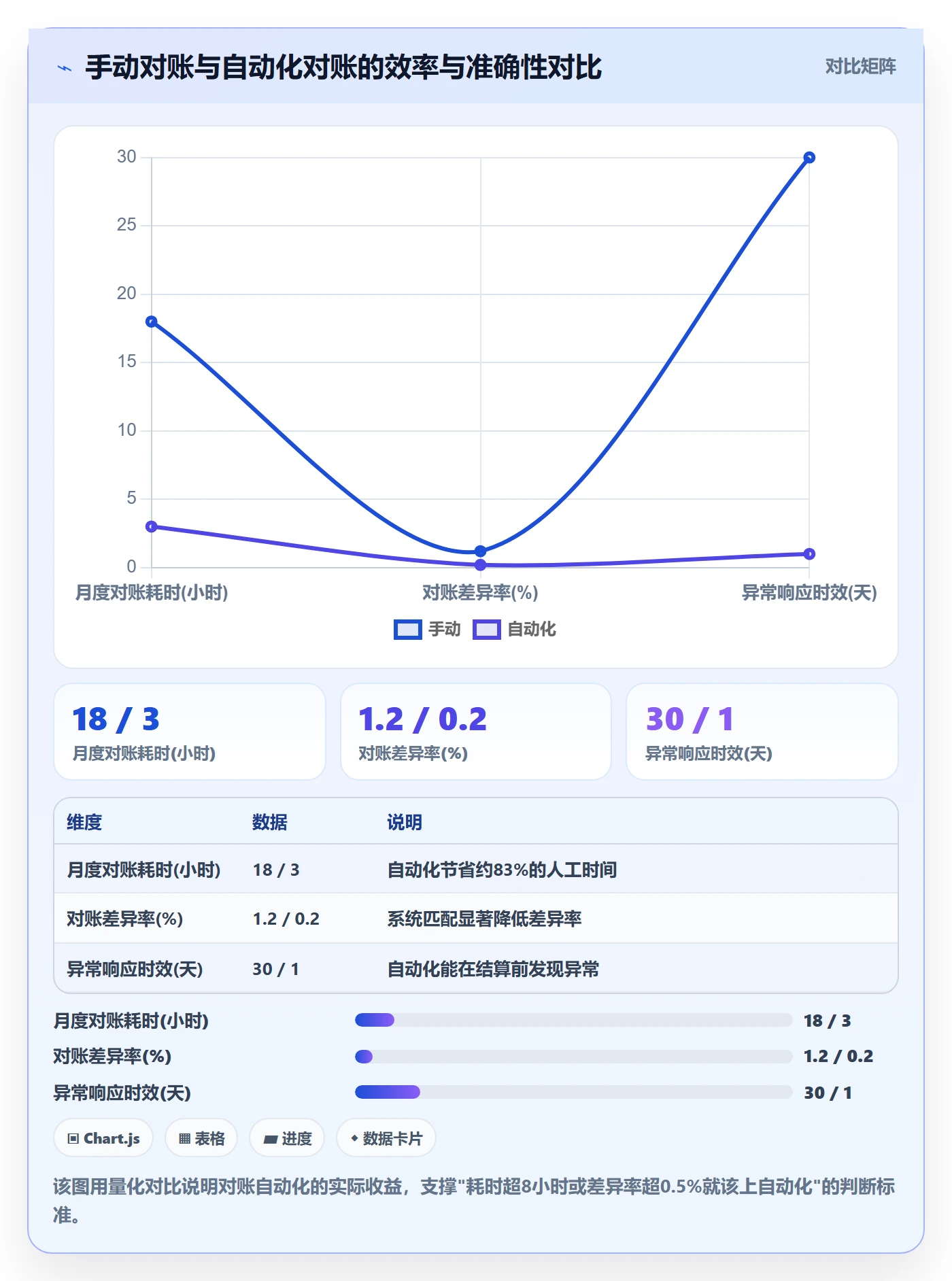Click the Chart.js chip
The image size is (952, 1281).
click(103, 1138)
